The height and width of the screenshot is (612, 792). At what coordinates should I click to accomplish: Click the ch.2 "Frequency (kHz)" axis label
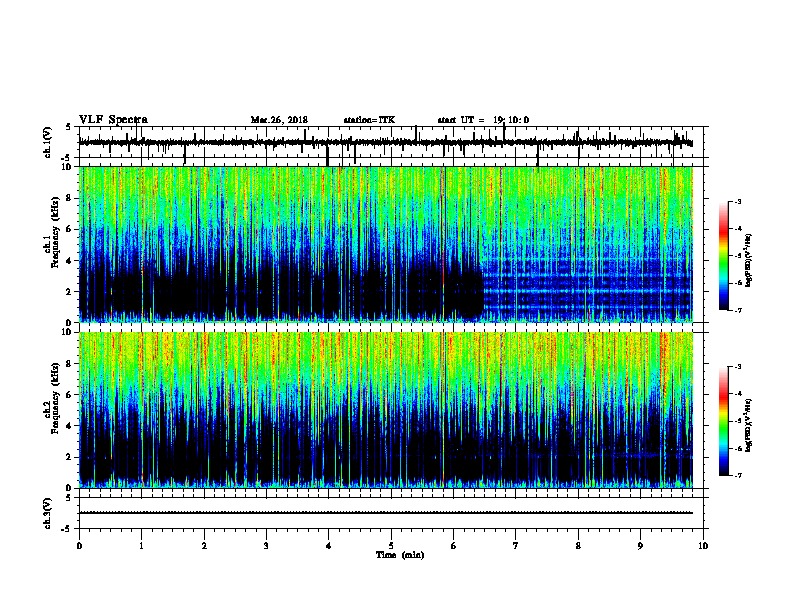[x=55, y=398]
